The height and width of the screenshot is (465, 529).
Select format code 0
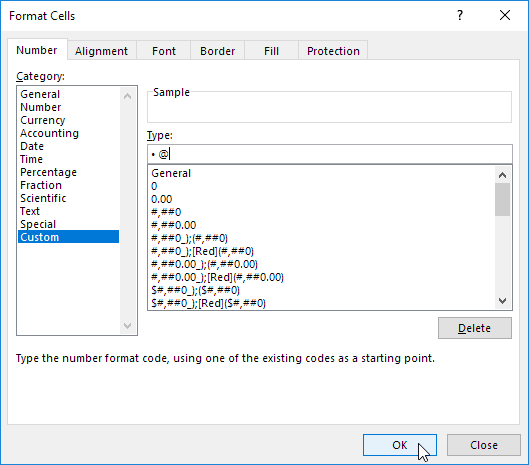[322, 186]
